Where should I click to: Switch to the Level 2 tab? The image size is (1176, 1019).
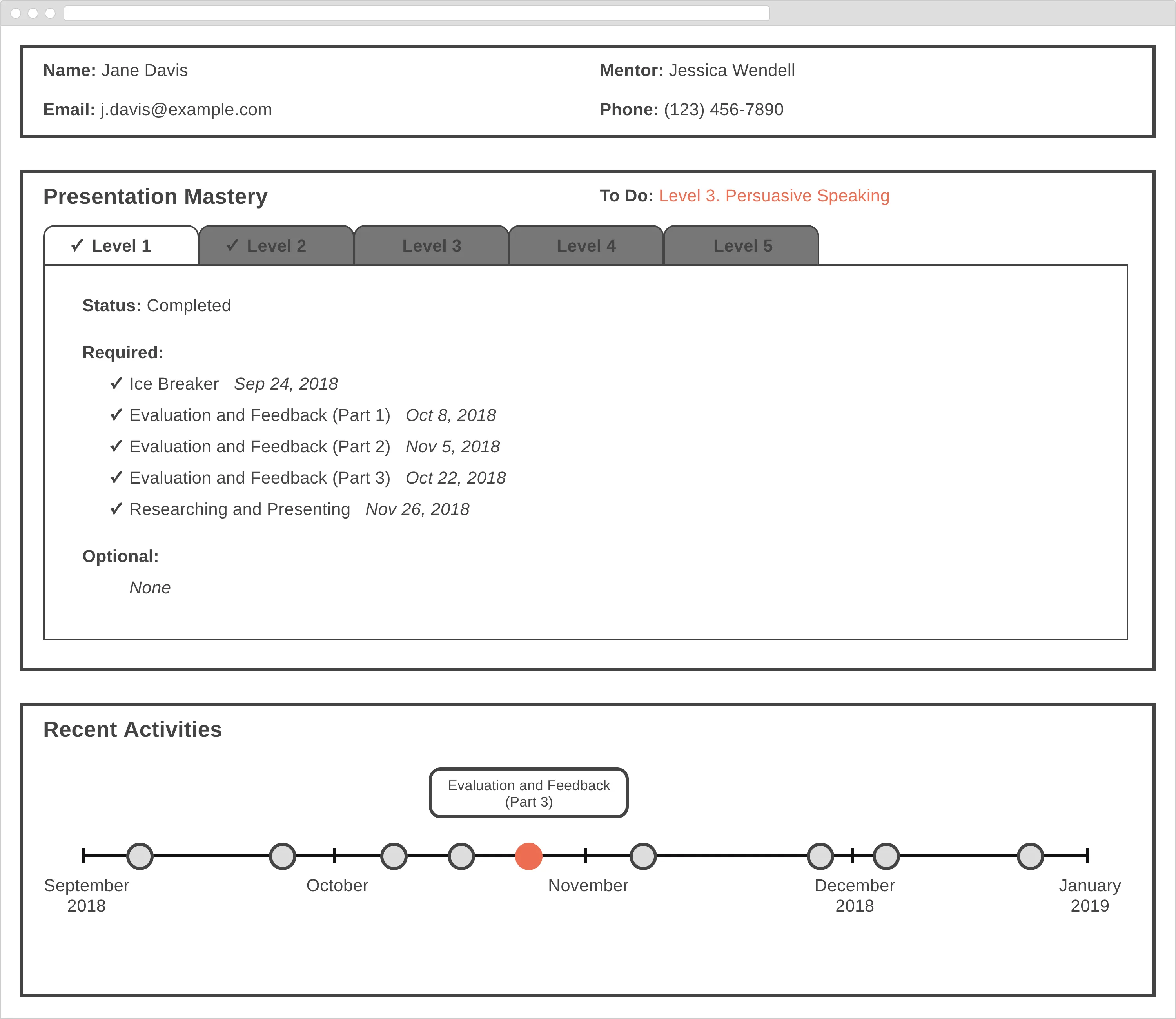(276, 246)
